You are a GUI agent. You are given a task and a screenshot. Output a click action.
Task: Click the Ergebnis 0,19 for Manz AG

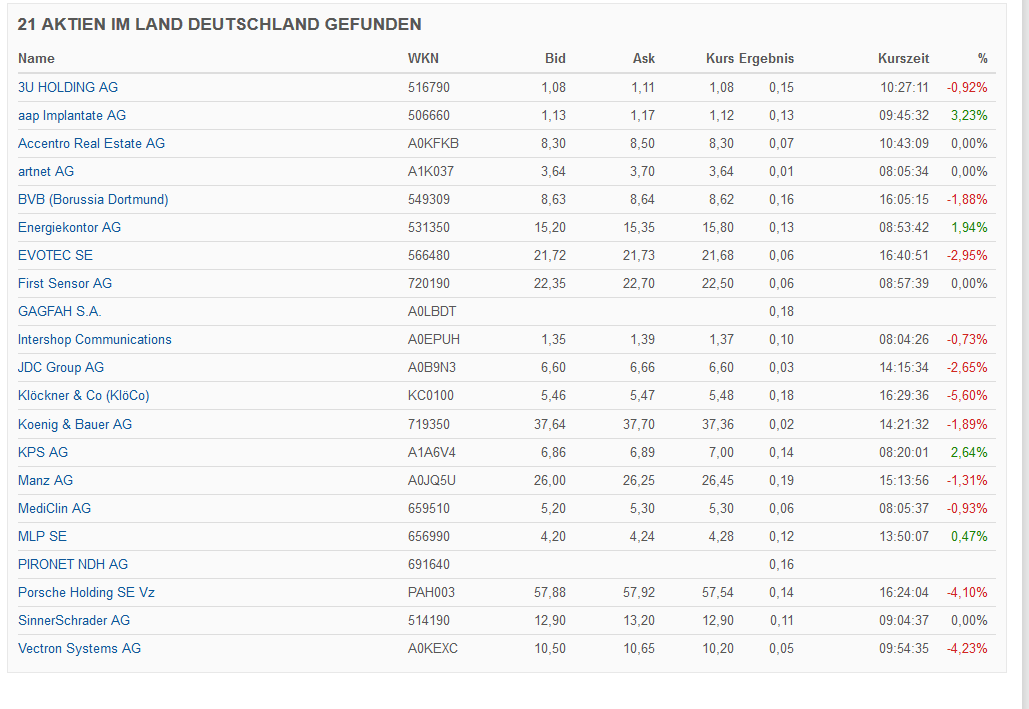click(x=782, y=481)
